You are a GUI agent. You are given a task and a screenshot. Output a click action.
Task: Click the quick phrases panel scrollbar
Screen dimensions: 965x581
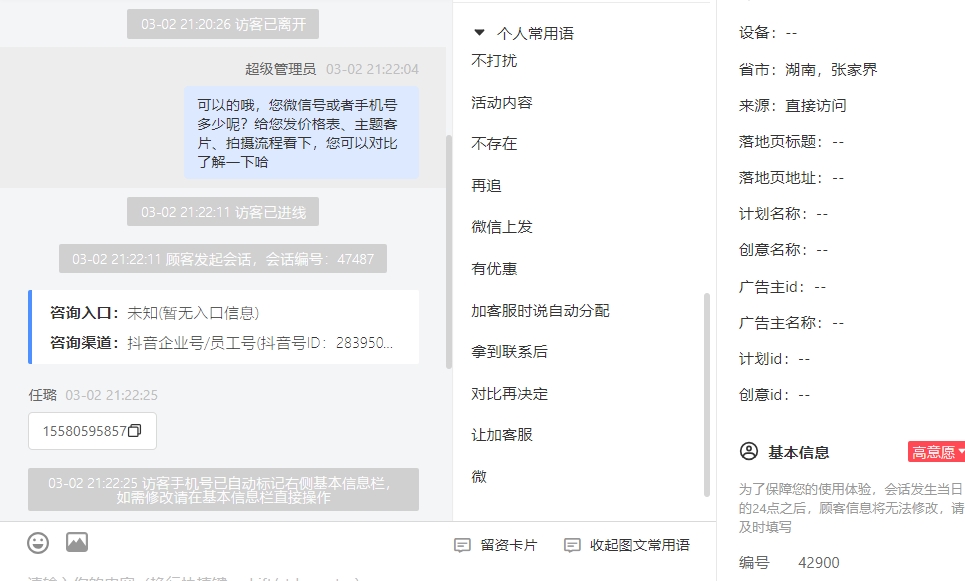(707, 395)
